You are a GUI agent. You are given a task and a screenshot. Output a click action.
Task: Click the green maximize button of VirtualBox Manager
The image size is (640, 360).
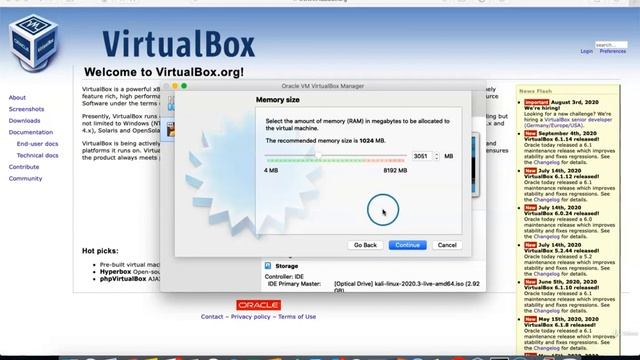tap(184, 86)
